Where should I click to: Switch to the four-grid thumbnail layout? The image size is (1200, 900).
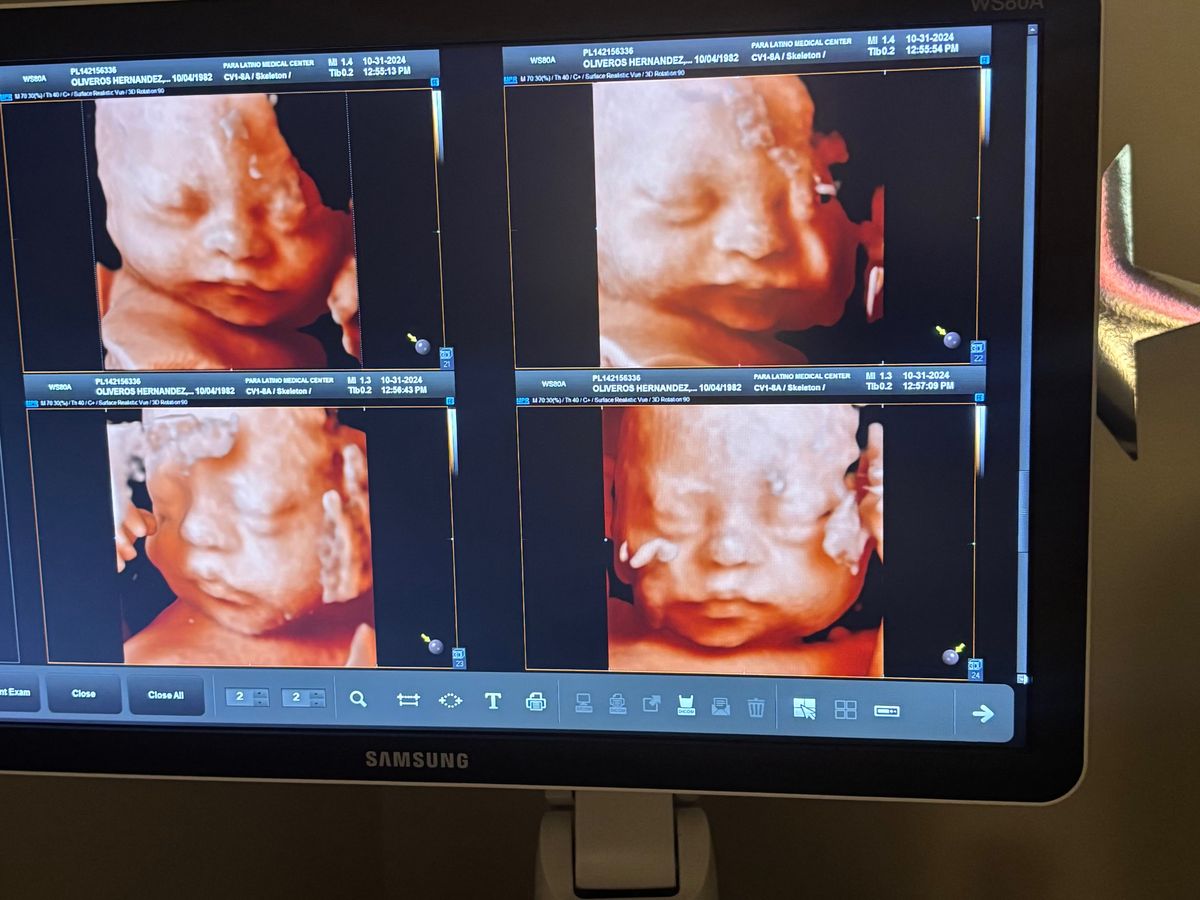(846, 709)
